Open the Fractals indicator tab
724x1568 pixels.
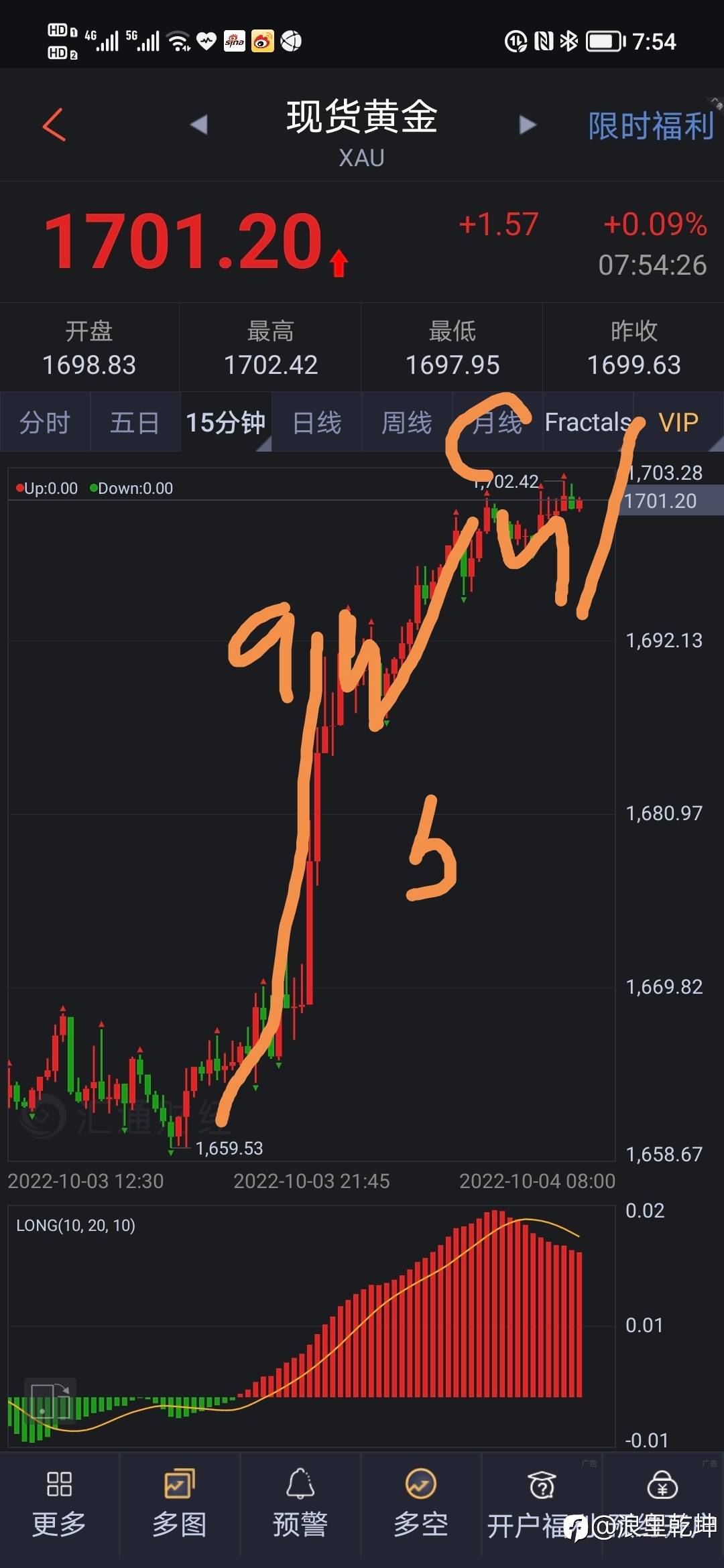[x=588, y=423]
